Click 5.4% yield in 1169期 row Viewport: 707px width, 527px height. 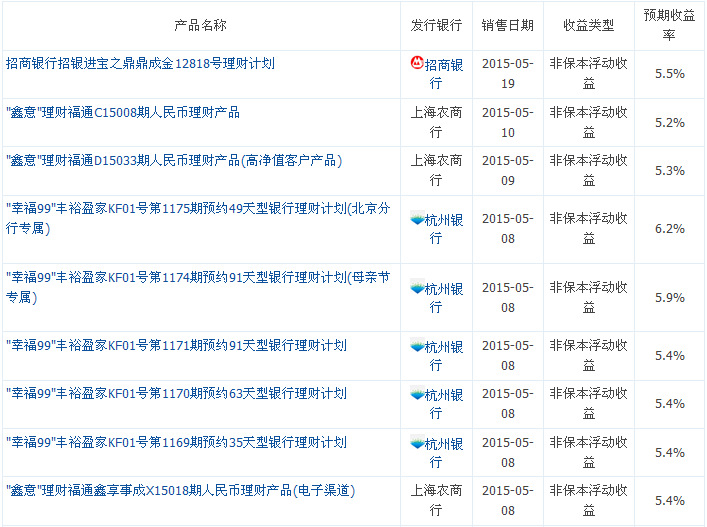click(x=670, y=453)
